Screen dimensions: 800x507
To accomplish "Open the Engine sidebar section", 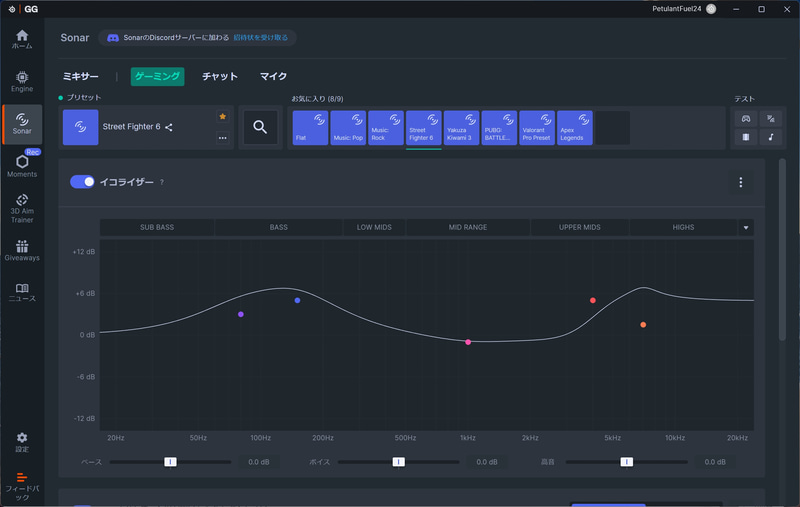I will [22, 82].
